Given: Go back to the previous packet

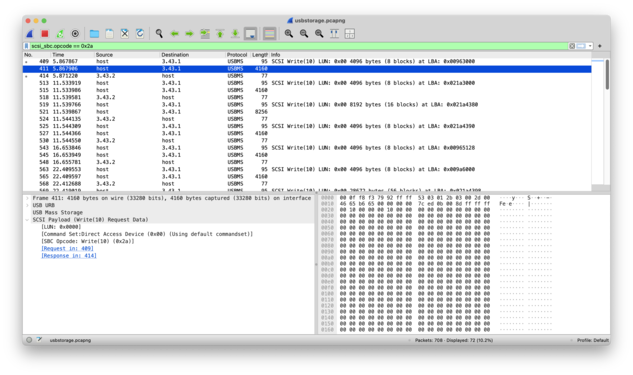Looking at the screenshot, I should click(x=174, y=34).
